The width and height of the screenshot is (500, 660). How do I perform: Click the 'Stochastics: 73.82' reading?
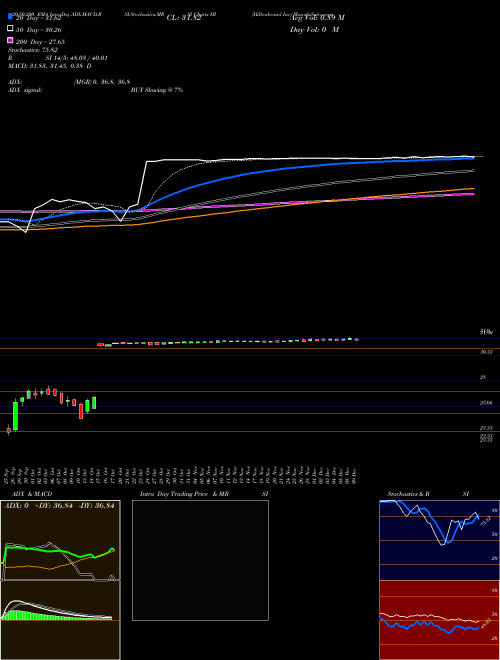(32, 50)
